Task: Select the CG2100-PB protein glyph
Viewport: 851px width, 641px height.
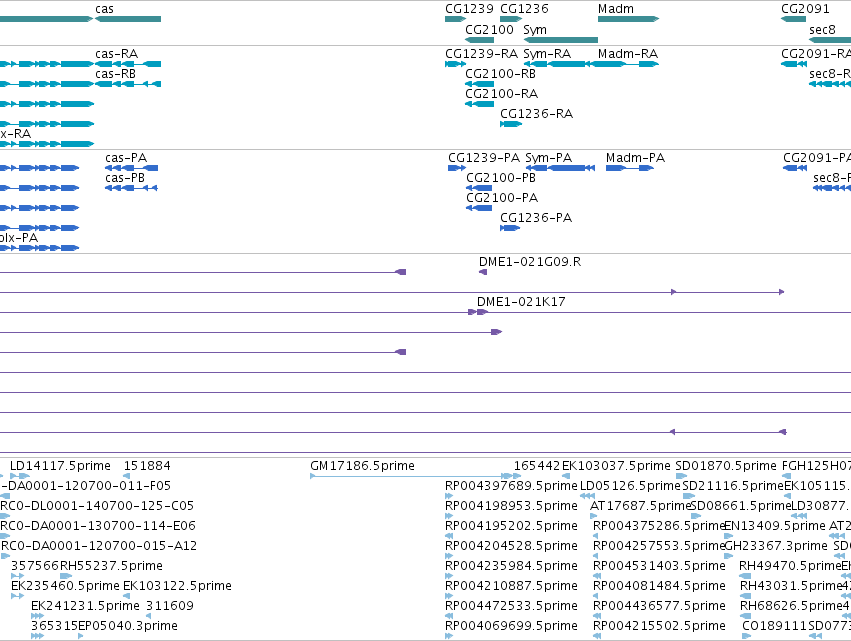Action: pyautogui.click(x=479, y=188)
